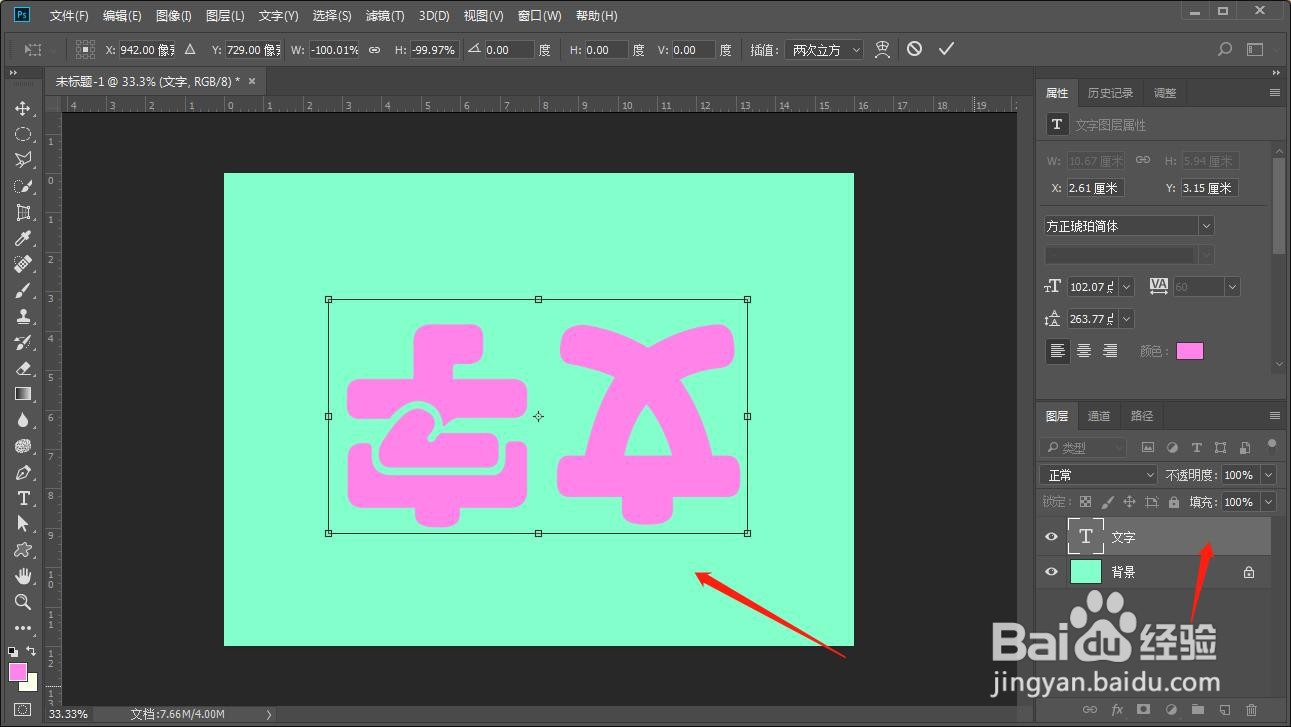Select the Eraser tool
The width and height of the screenshot is (1291, 727).
click(x=23, y=368)
